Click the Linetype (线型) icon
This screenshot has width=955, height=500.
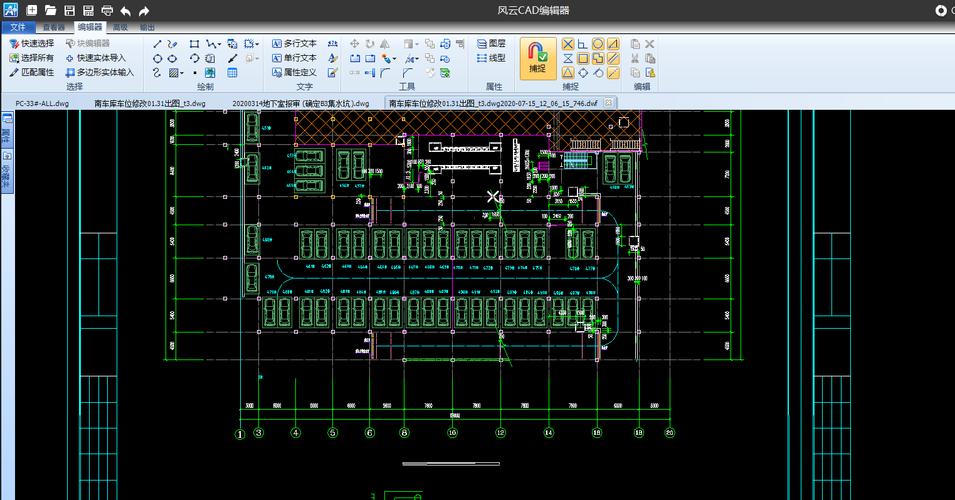point(490,58)
